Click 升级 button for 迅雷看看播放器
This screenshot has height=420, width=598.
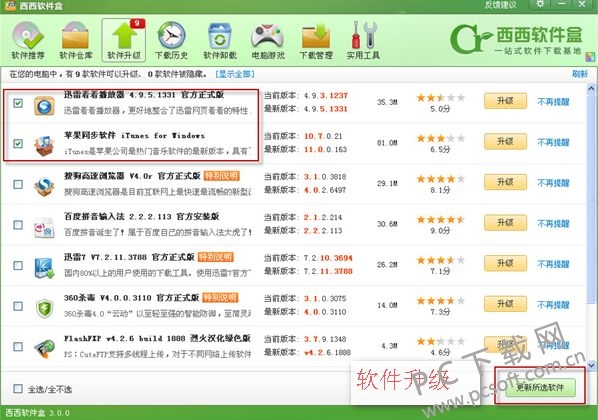(505, 101)
